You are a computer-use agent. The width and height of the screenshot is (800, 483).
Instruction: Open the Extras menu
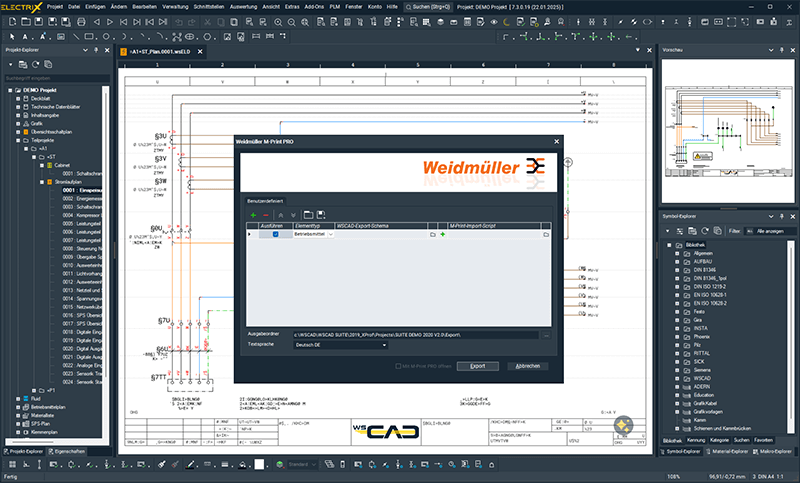click(x=292, y=7)
